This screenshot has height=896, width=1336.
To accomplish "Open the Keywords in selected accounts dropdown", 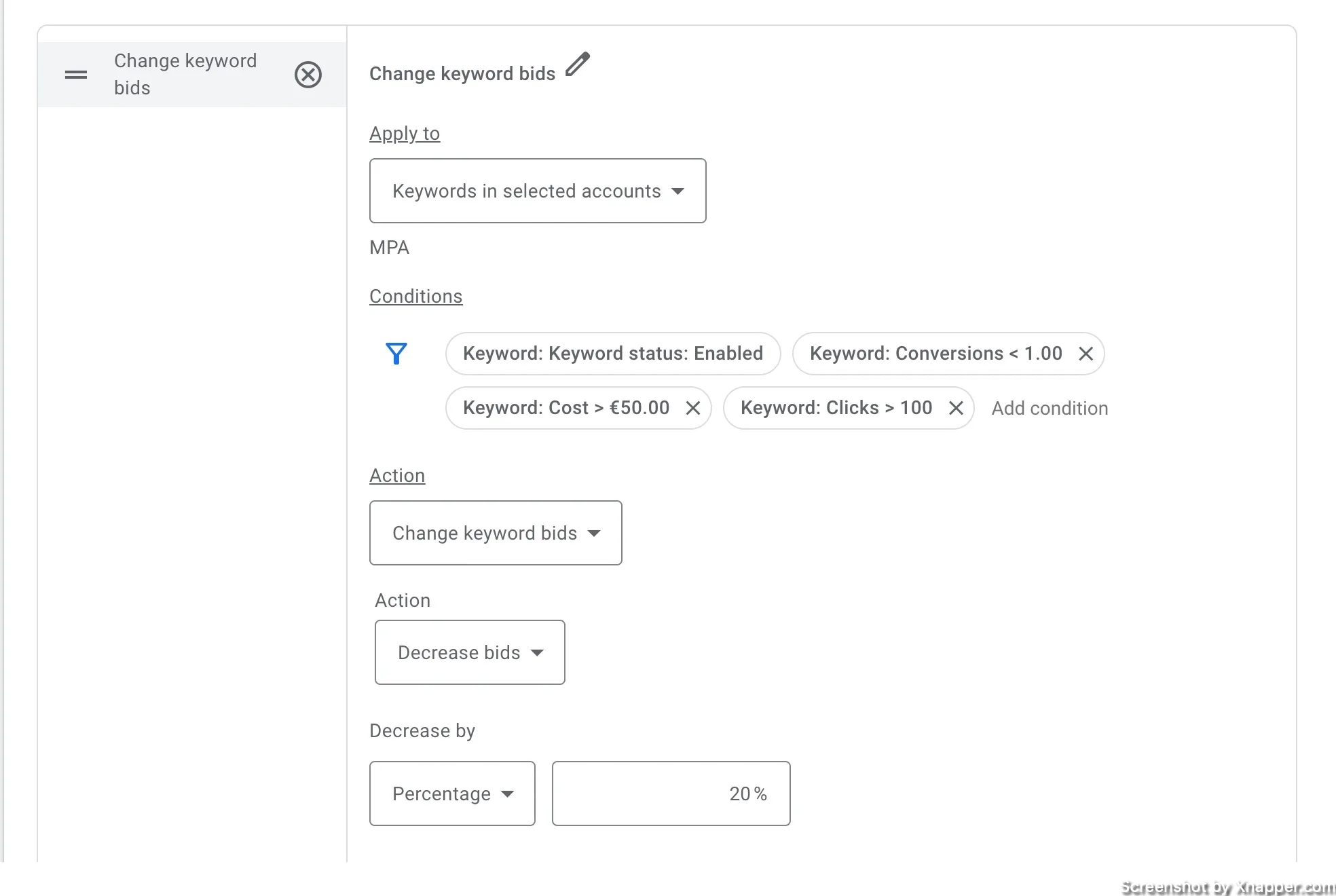I will click(538, 191).
